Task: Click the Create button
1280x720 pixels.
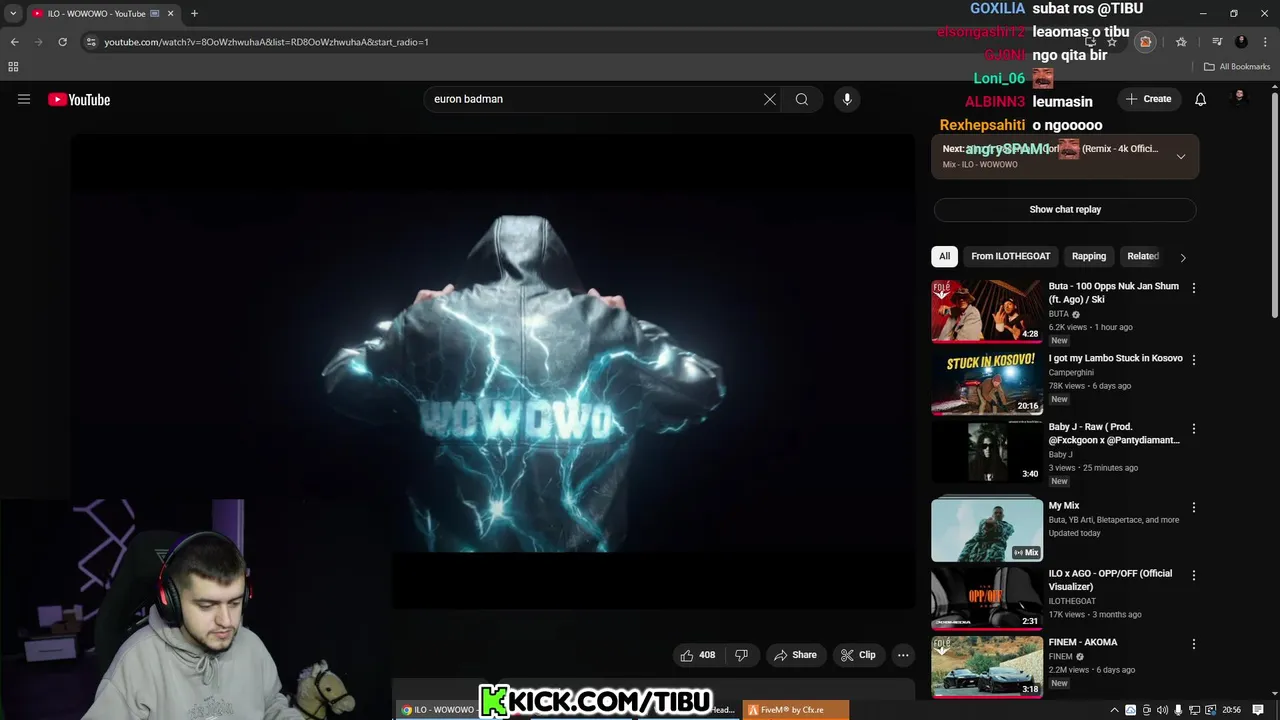Action: tap(1148, 99)
